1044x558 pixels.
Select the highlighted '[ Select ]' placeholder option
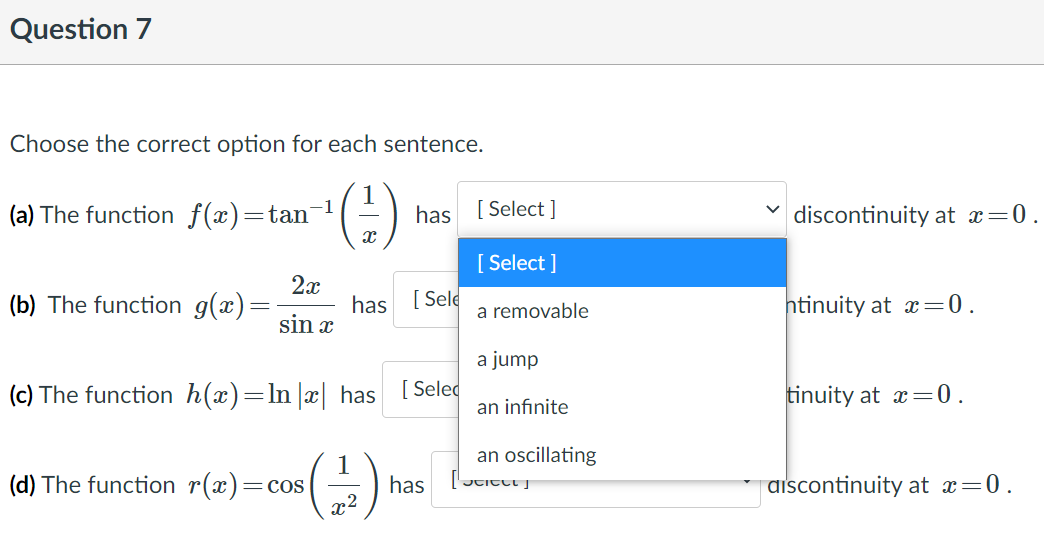point(622,263)
